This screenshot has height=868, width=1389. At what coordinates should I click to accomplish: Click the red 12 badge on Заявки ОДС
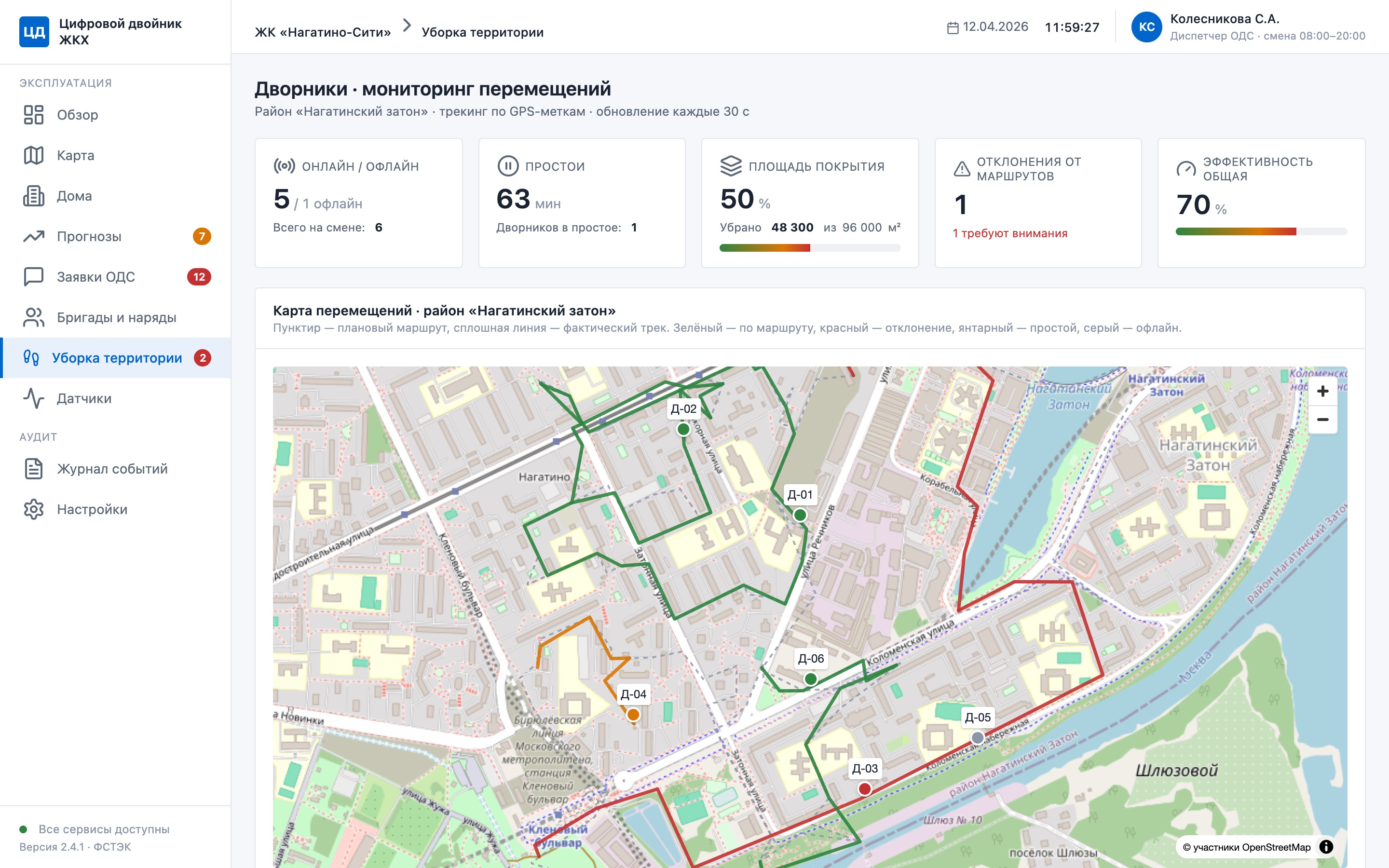point(199,277)
